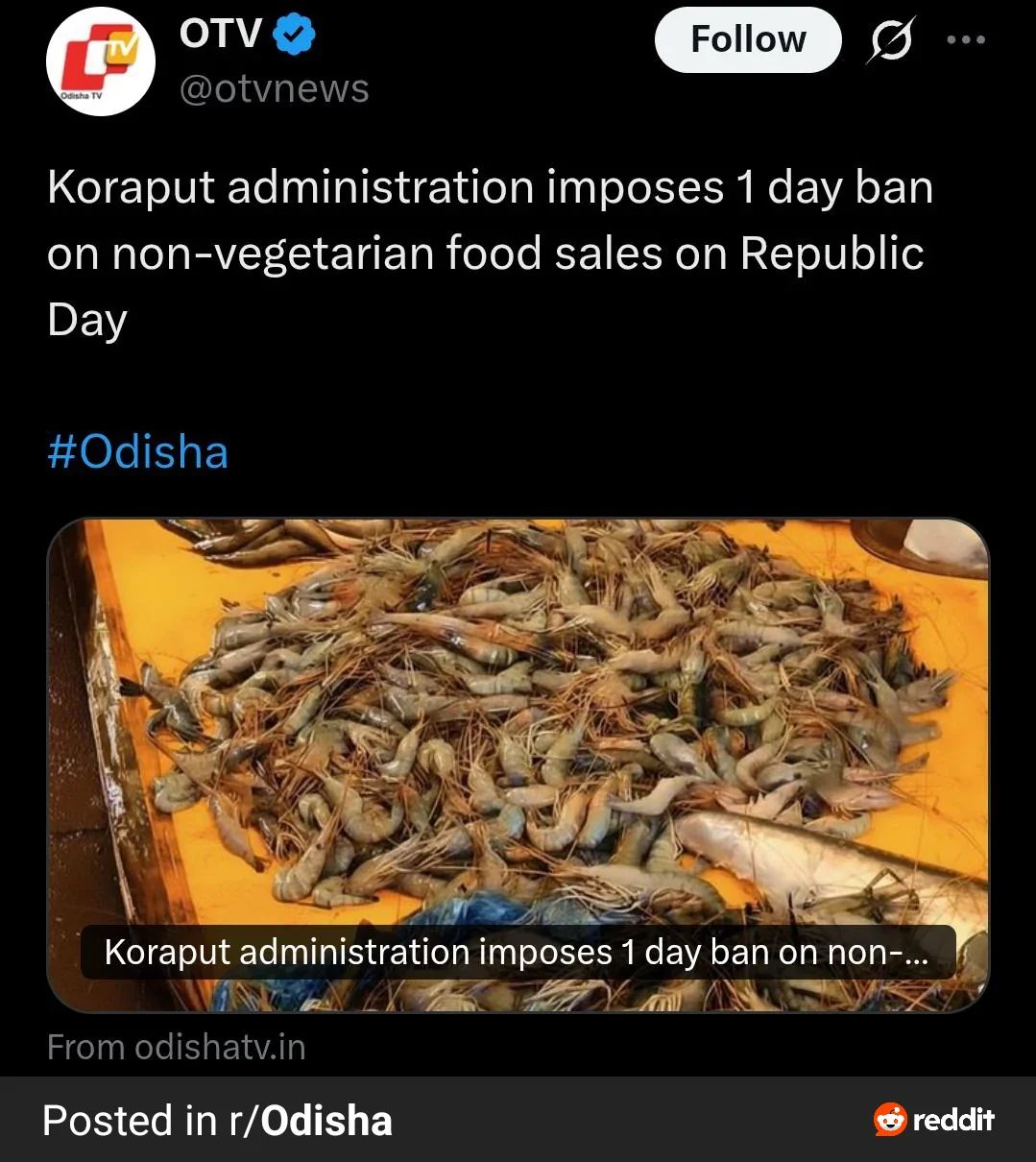Click the 'Posted in' label text
This screenshot has height=1162, width=1036.
130,1121
